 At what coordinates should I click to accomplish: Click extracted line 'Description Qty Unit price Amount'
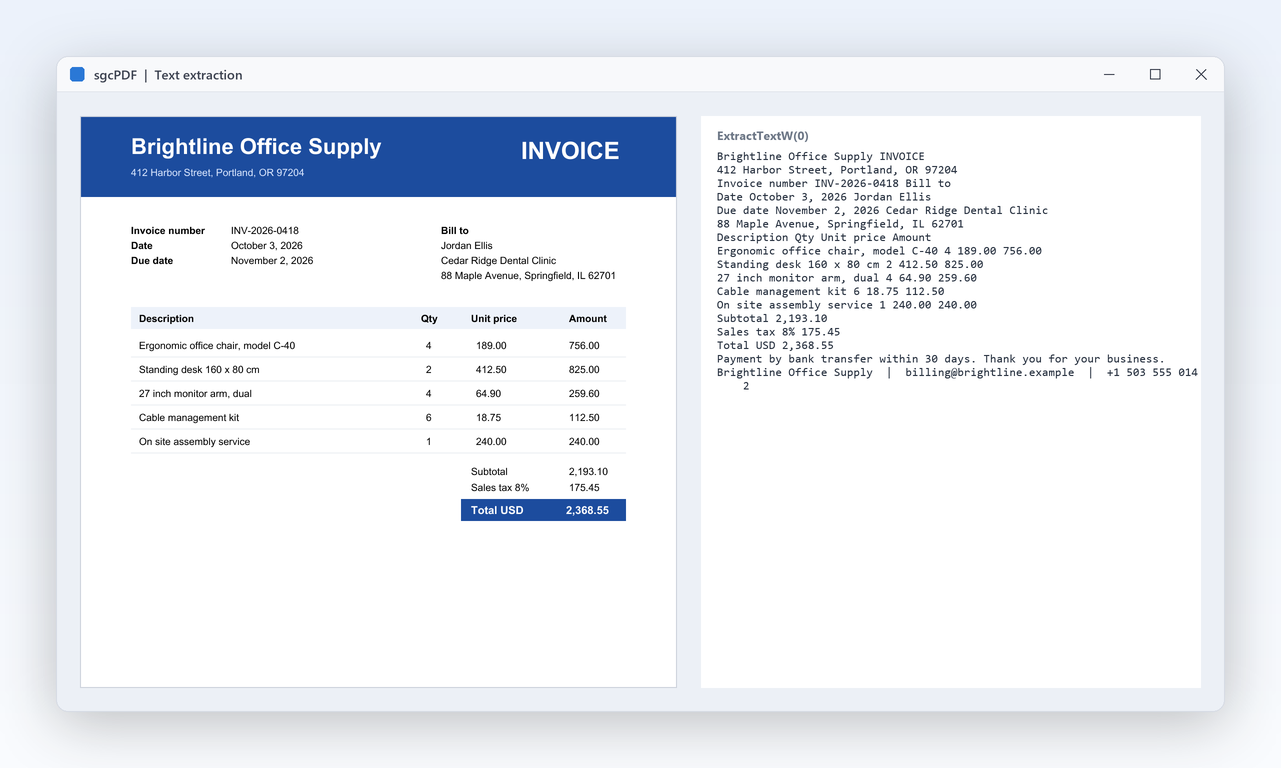pos(824,238)
